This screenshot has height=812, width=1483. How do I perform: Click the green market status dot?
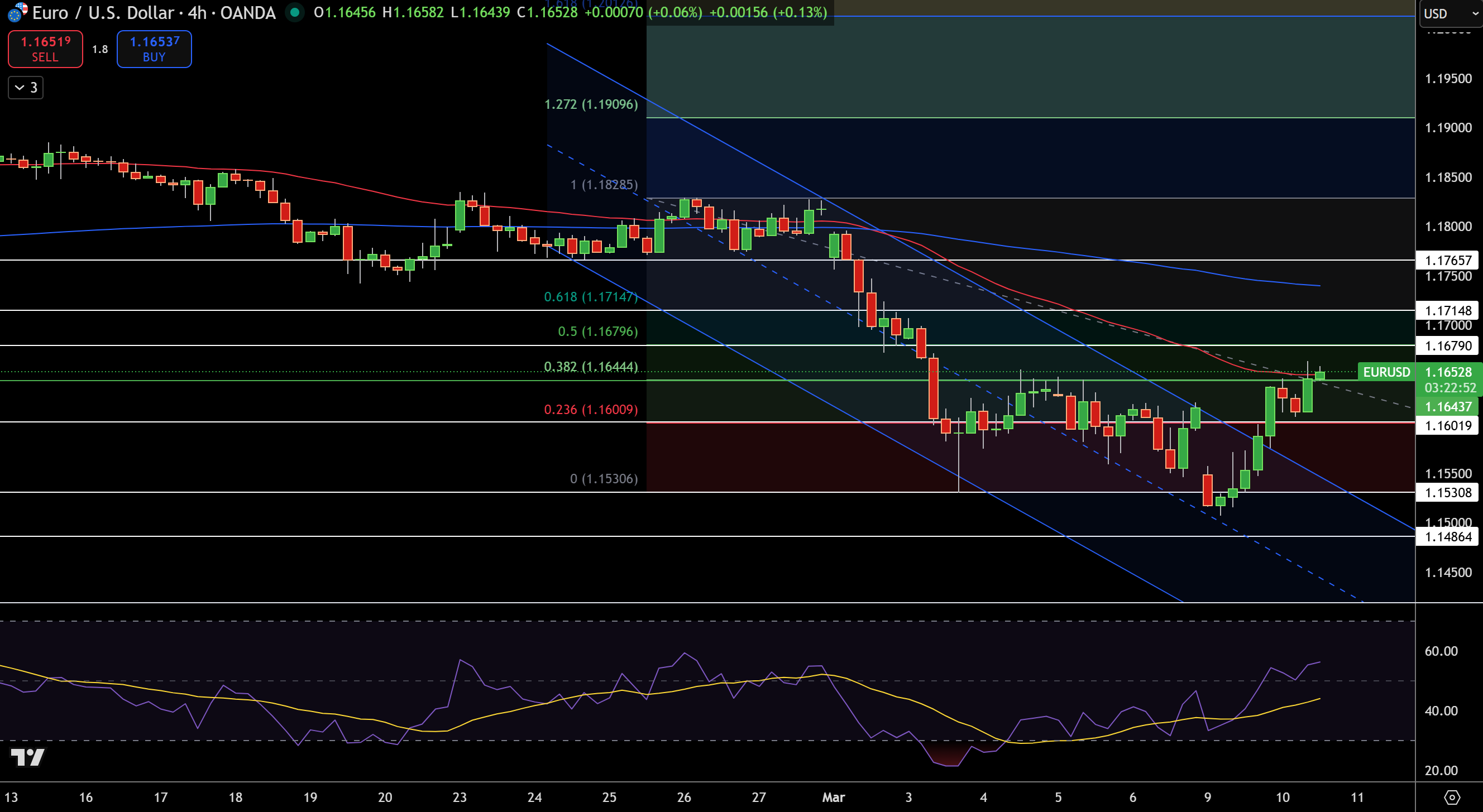[295, 12]
